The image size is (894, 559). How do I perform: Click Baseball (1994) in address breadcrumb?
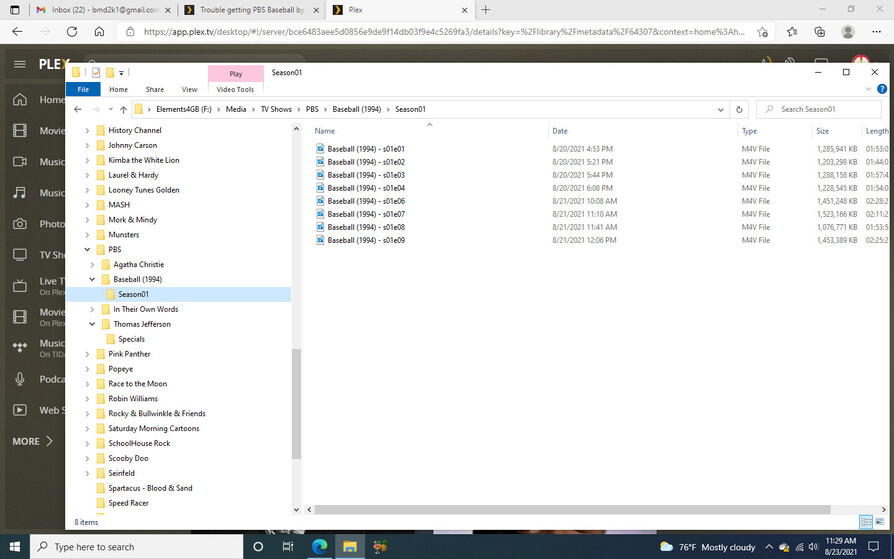(x=356, y=110)
